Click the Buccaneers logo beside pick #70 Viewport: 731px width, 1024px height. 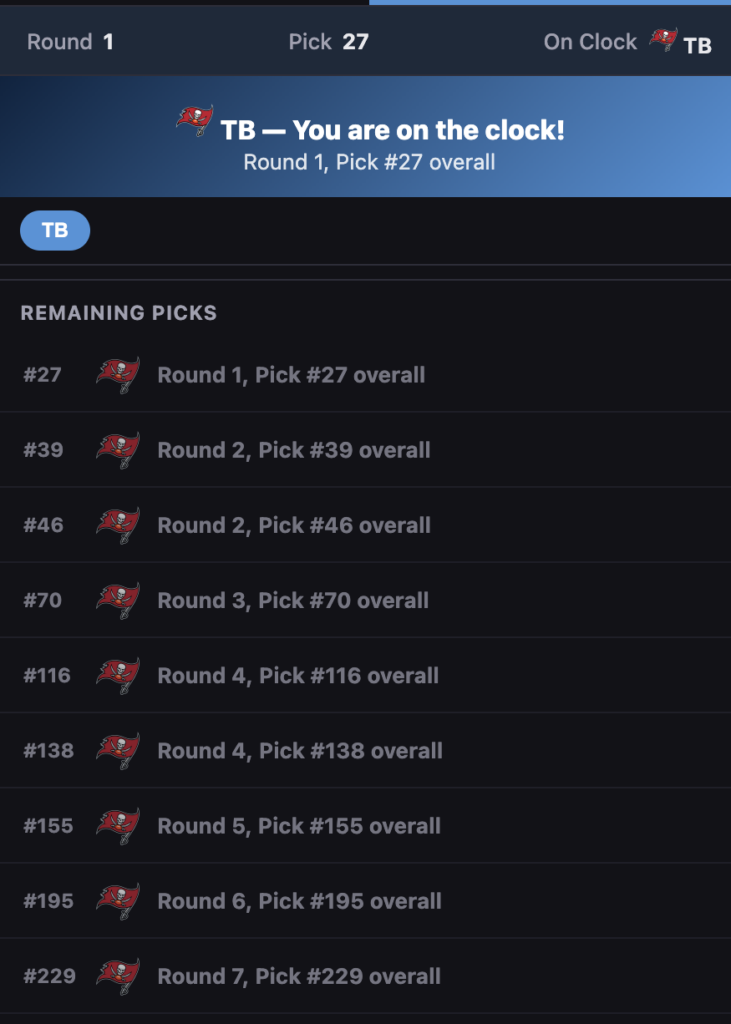118,600
